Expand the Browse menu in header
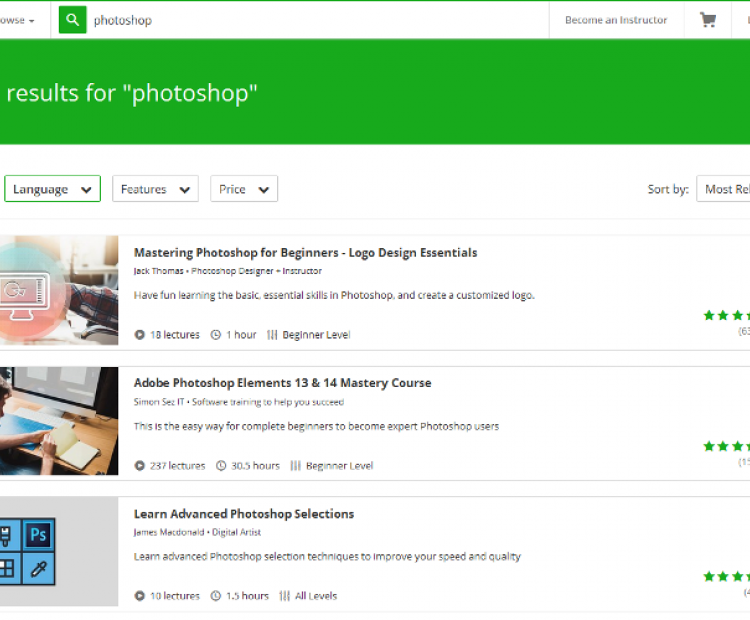Image resolution: width=750 pixels, height=620 pixels. (x=17, y=20)
